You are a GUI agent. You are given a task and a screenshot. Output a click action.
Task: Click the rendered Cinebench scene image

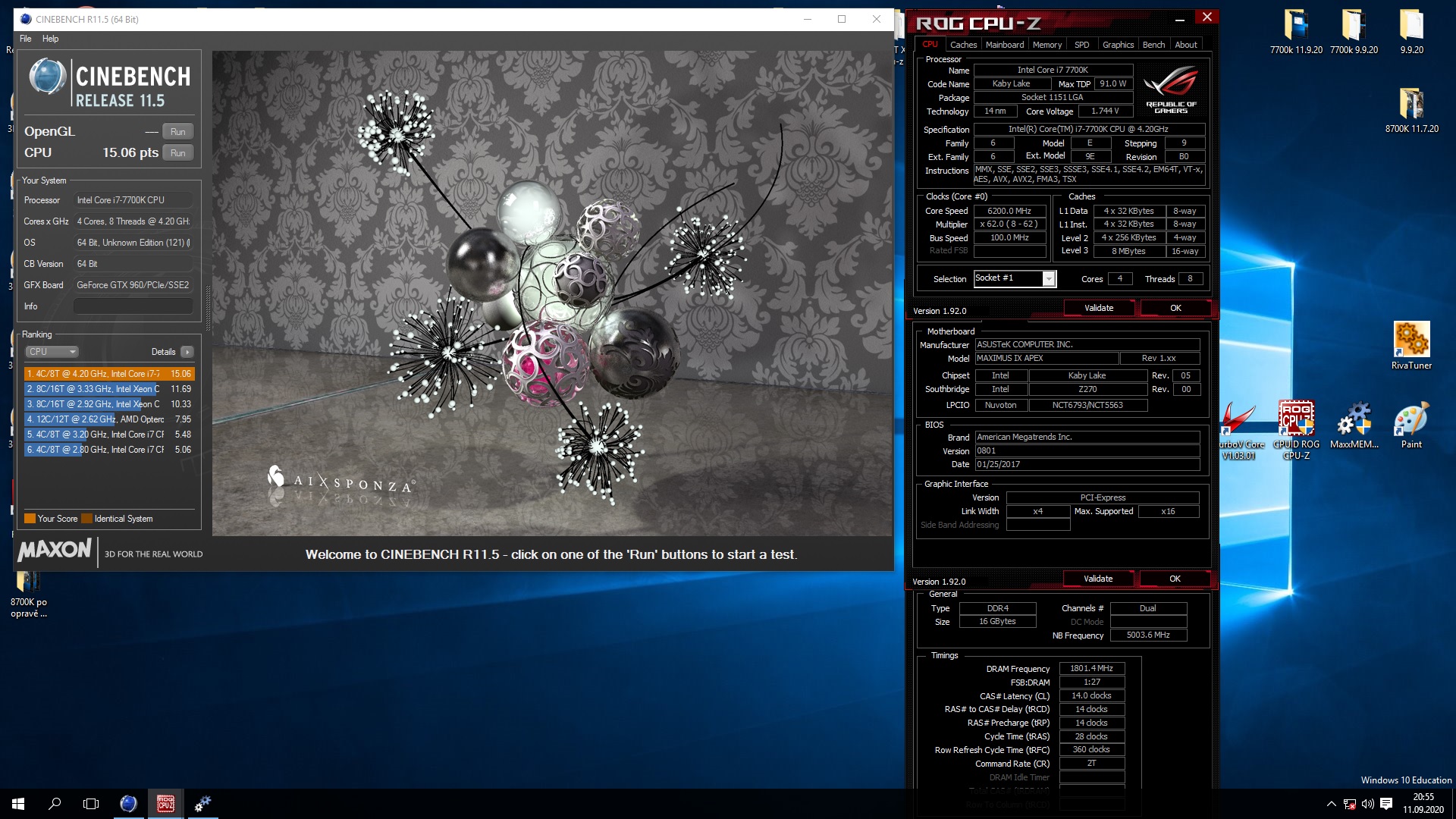tap(552, 293)
